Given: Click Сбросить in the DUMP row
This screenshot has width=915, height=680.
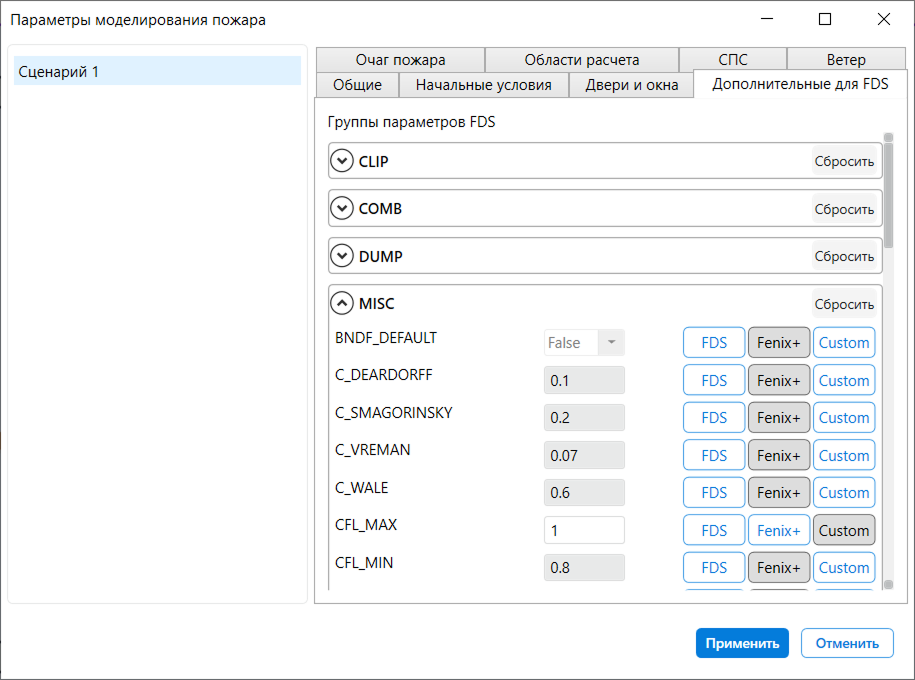Looking at the screenshot, I should pos(844,256).
